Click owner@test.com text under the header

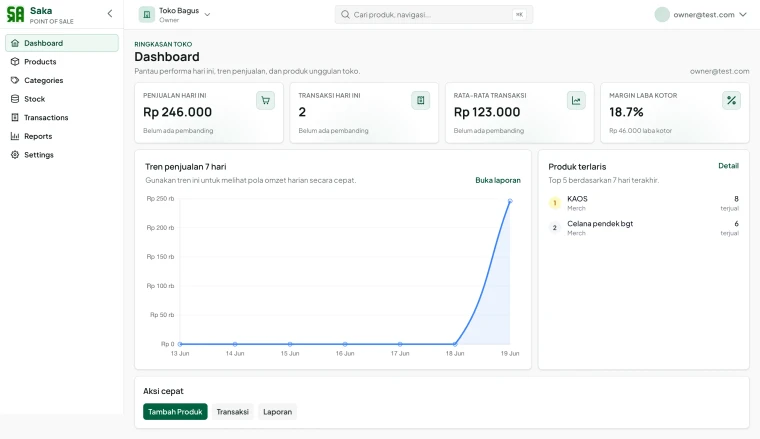pyautogui.click(x=719, y=71)
